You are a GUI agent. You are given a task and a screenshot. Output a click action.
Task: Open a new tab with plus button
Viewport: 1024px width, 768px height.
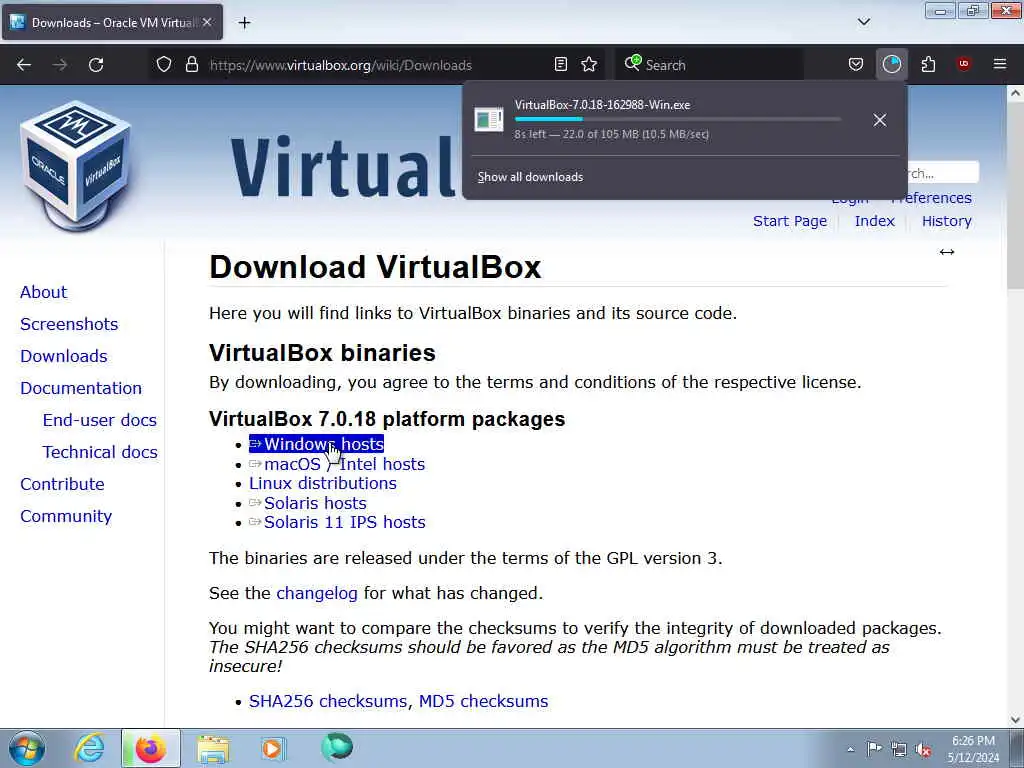pyautogui.click(x=244, y=23)
